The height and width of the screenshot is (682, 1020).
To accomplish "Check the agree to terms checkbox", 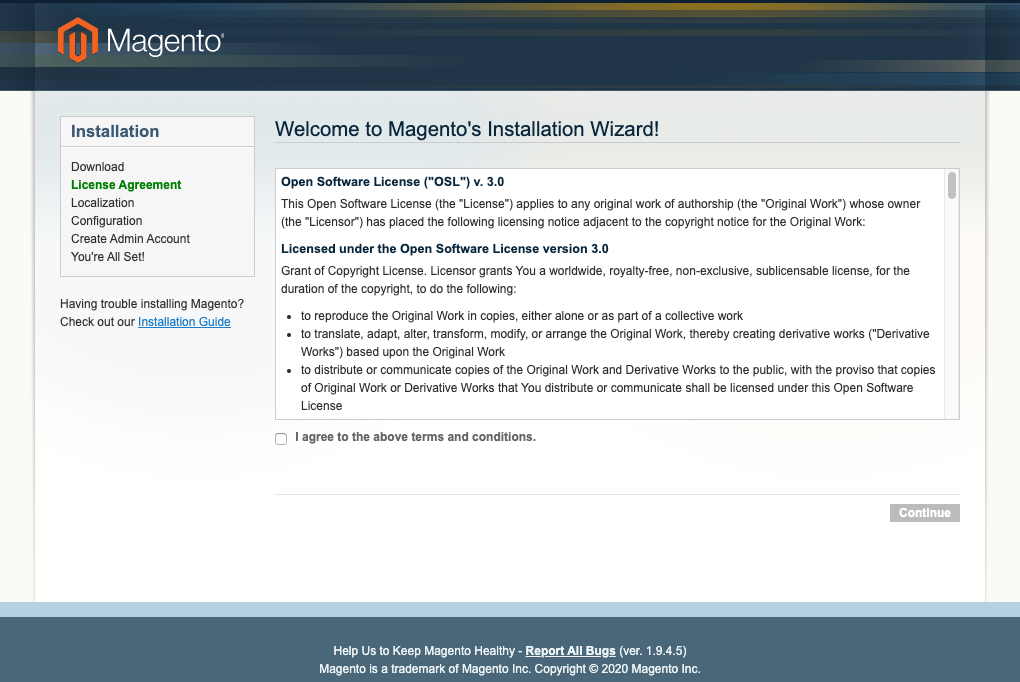I will [281, 439].
